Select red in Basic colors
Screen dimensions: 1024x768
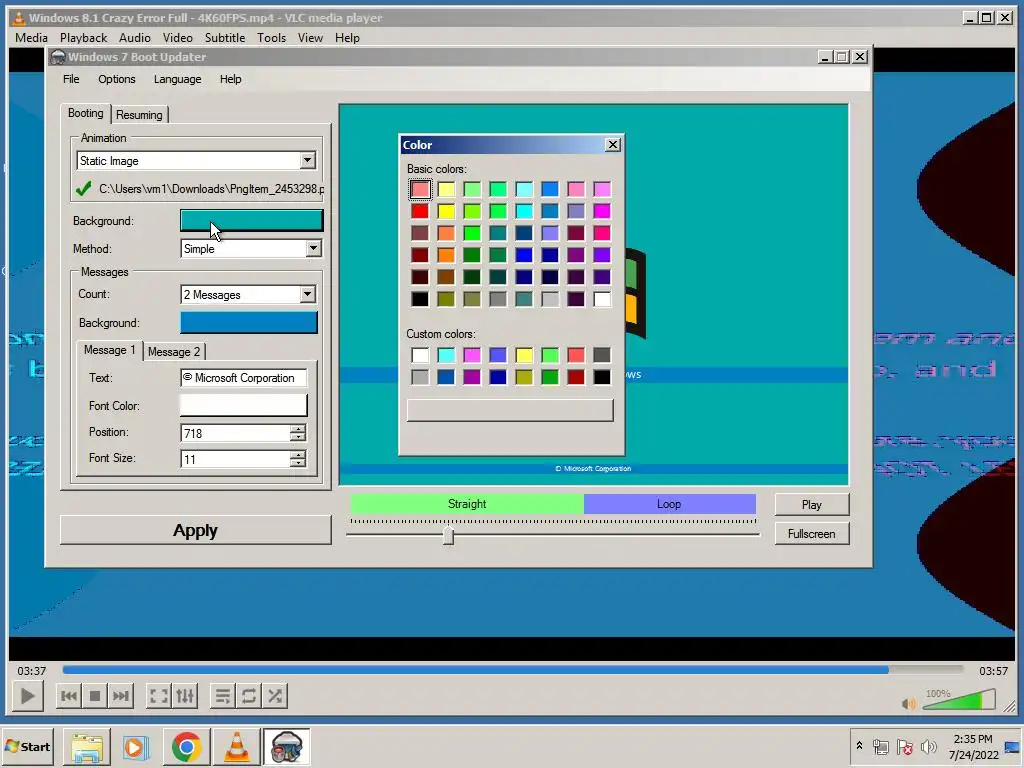(x=420, y=211)
